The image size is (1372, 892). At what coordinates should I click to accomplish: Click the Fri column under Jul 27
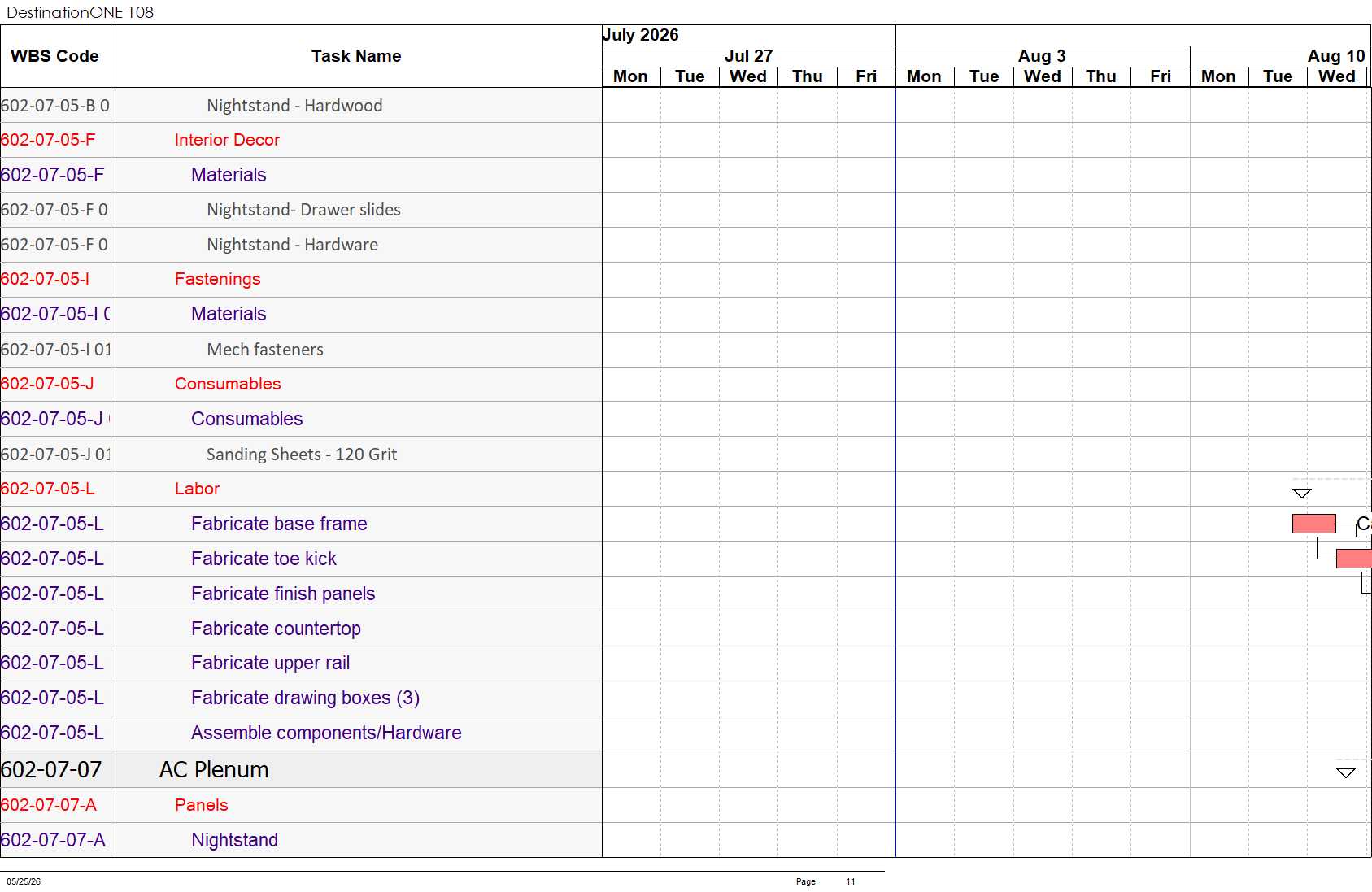[x=866, y=76]
